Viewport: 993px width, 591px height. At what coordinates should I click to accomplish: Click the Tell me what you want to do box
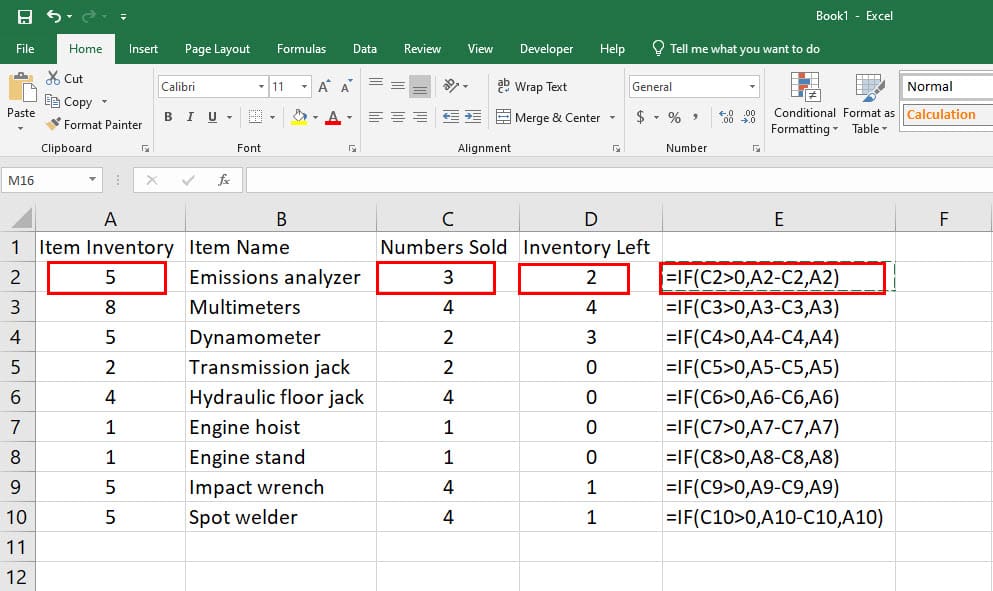737,49
